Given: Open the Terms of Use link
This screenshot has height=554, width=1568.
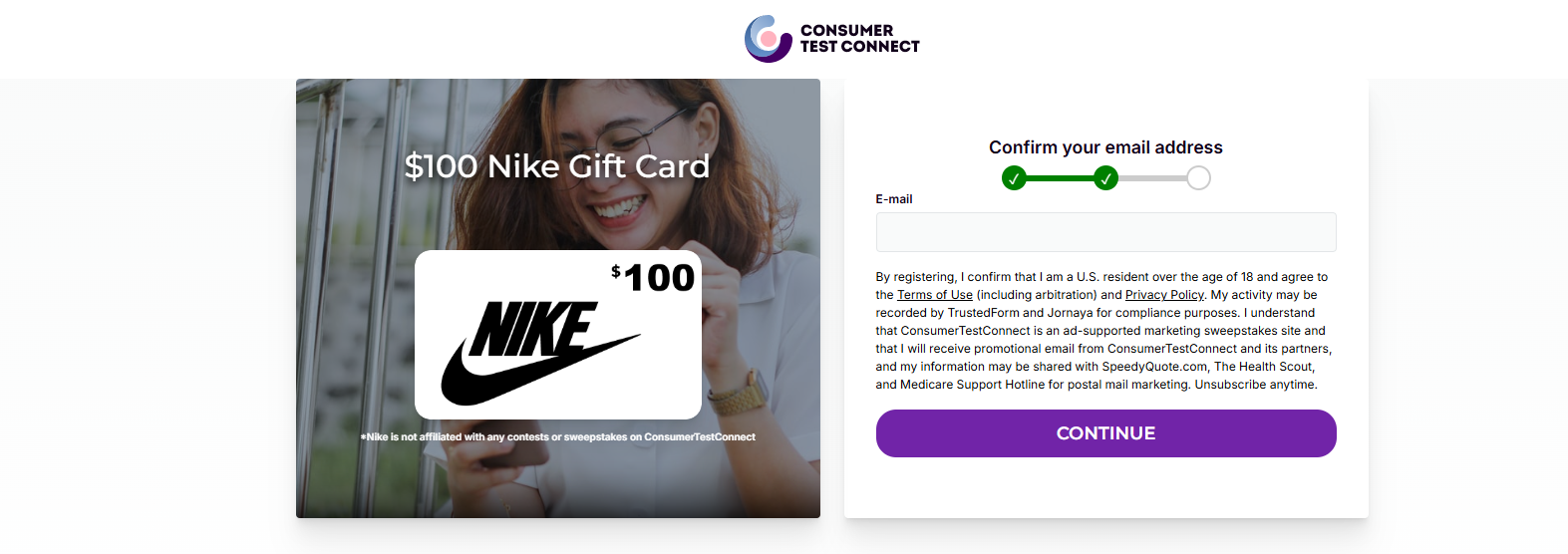Looking at the screenshot, I should click(935, 295).
